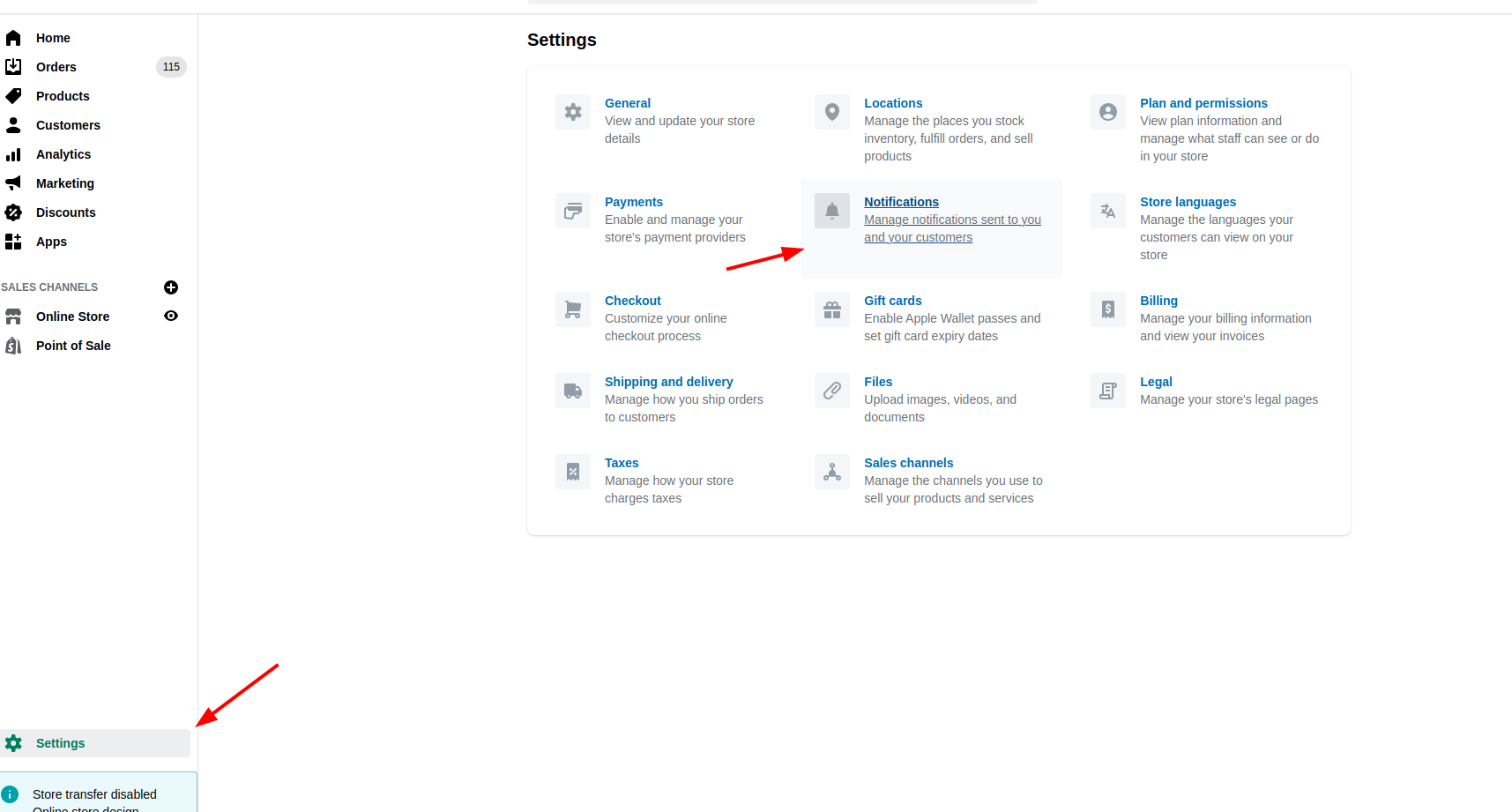This screenshot has height=812, width=1512.
Task: Open the Payments settings link
Action: point(634,202)
